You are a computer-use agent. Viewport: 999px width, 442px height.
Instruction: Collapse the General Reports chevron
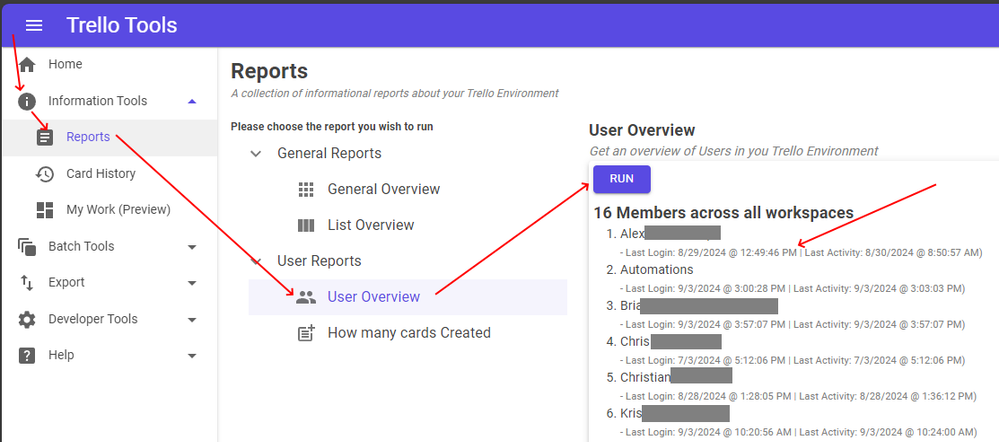click(x=255, y=153)
